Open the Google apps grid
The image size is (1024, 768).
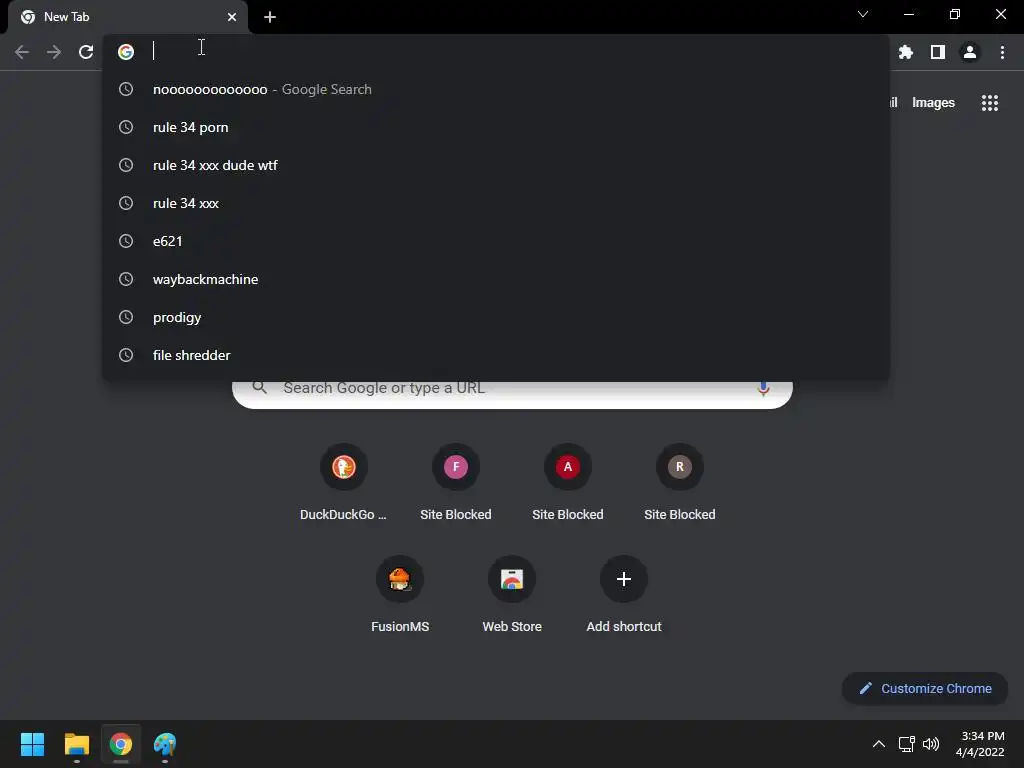(989, 103)
